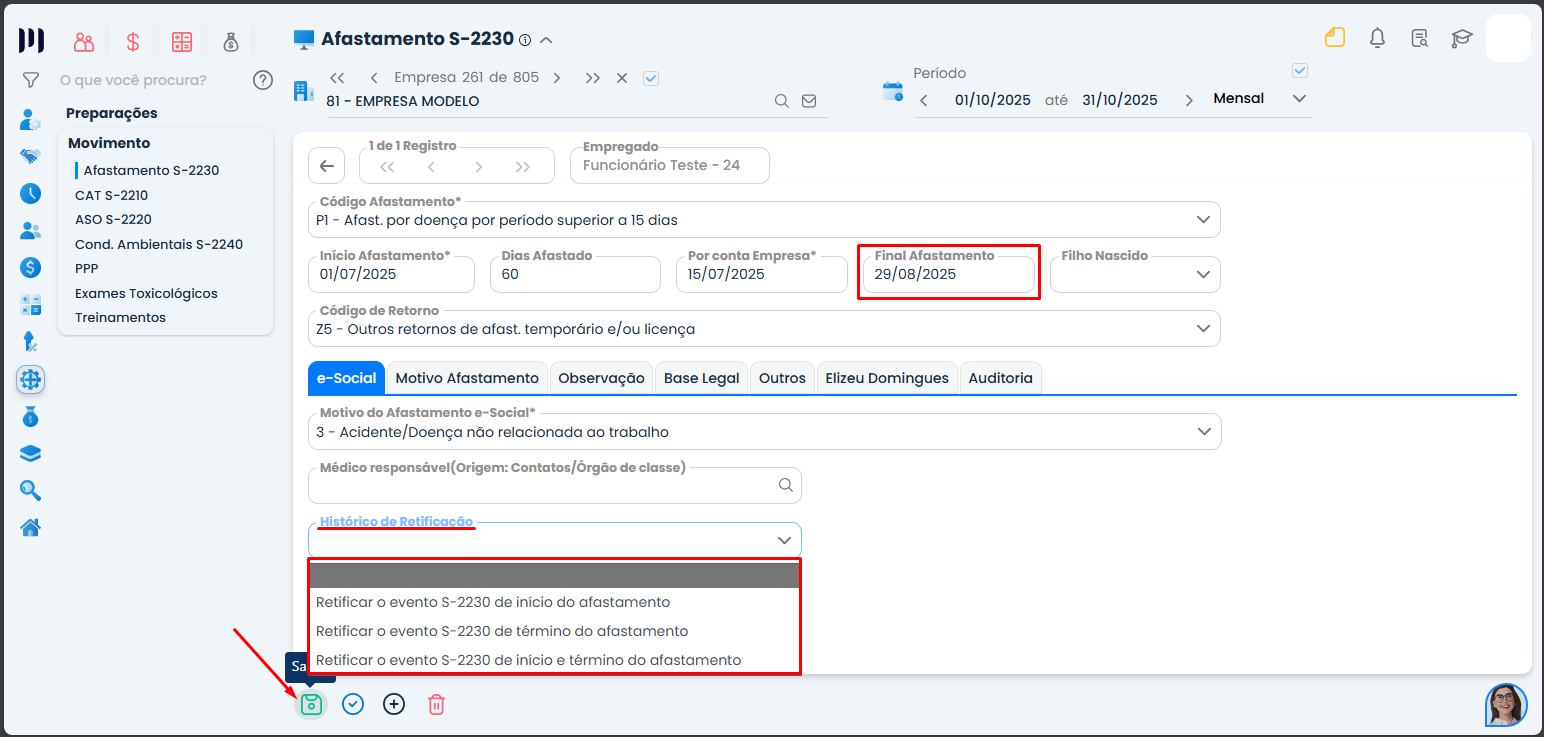Open PPP in Movimento menu
Image resolution: width=1544 pixels, height=737 pixels.
[87, 268]
